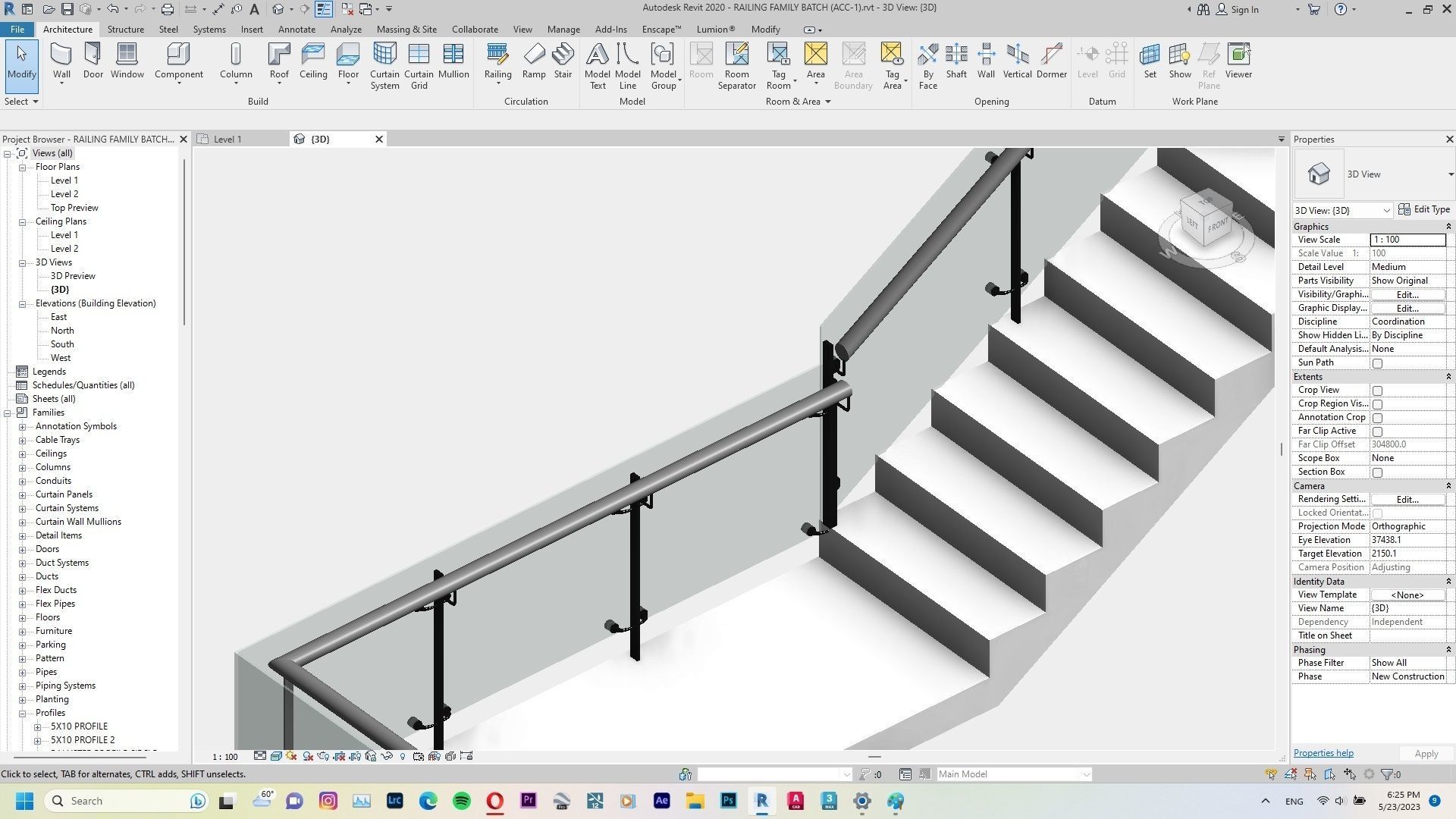
Task: Activate the Model Text tool
Action: click(598, 64)
